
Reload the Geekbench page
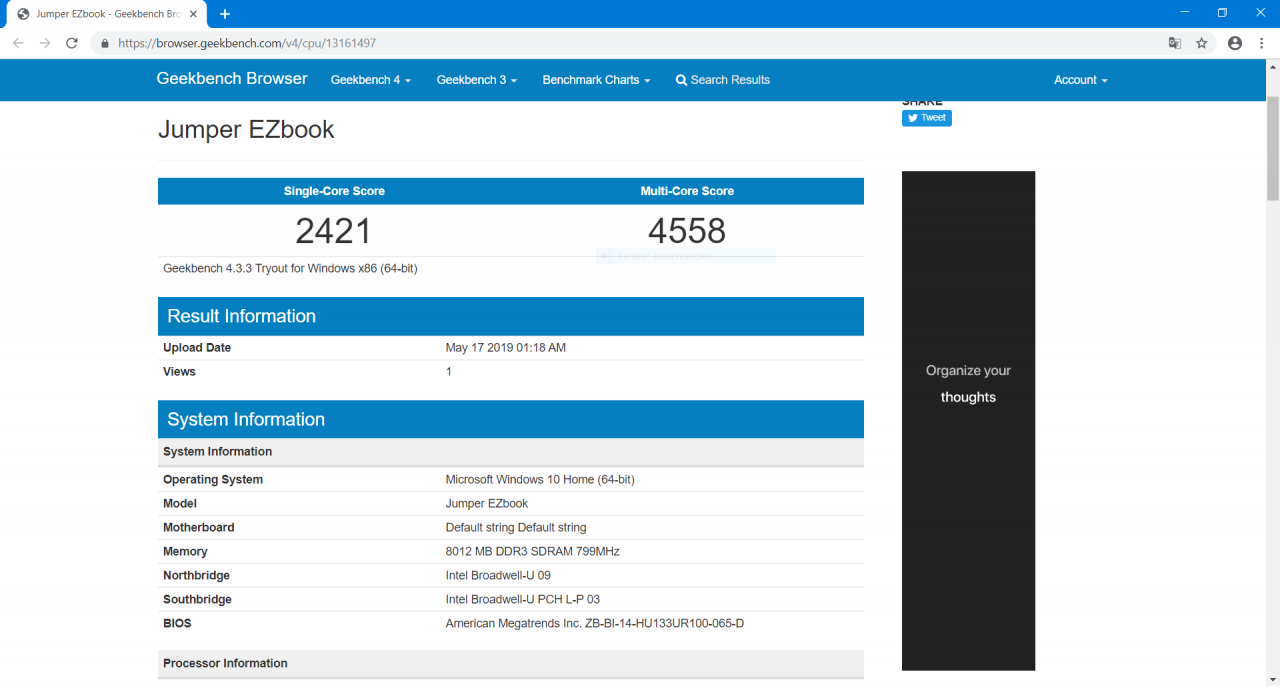coord(72,43)
